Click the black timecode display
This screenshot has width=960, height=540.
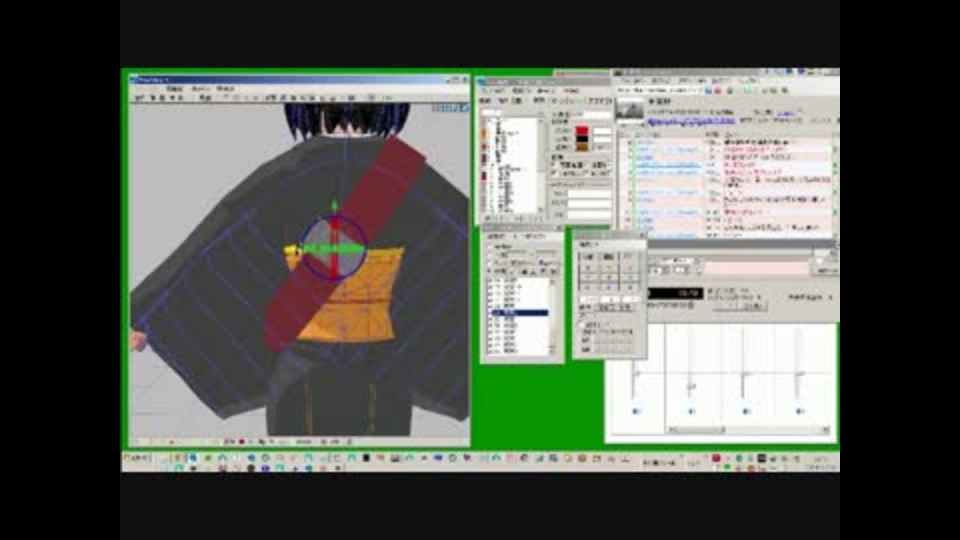[675, 294]
